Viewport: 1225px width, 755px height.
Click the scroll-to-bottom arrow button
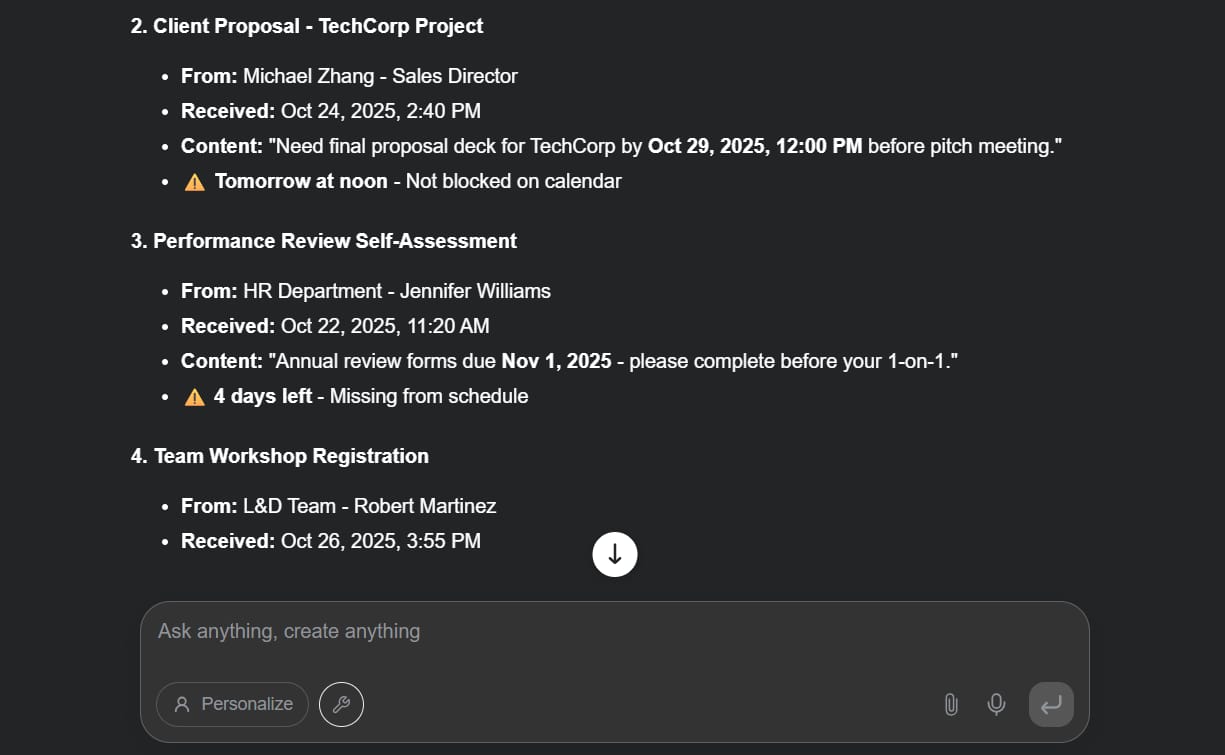click(x=615, y=554)
